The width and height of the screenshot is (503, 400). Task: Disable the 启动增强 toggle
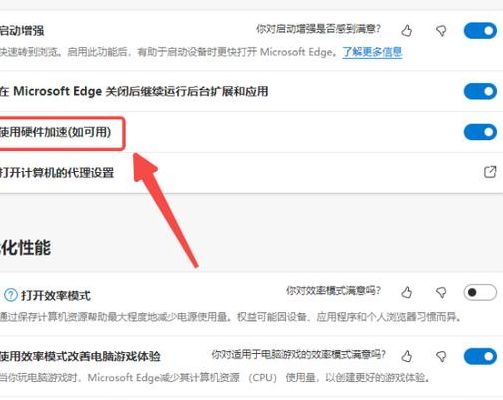(480, 31)
